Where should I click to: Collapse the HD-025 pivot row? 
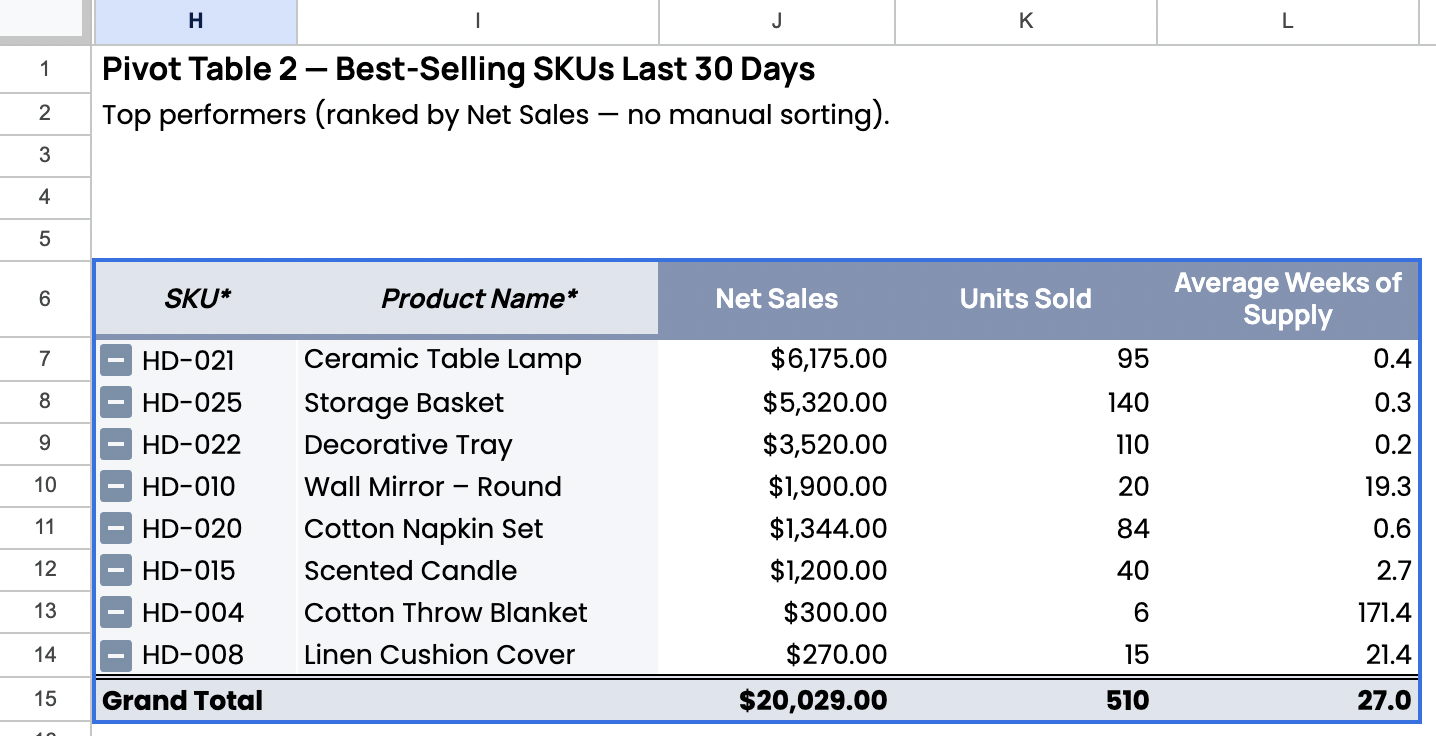pyautogui.click(x=117, y=402)
